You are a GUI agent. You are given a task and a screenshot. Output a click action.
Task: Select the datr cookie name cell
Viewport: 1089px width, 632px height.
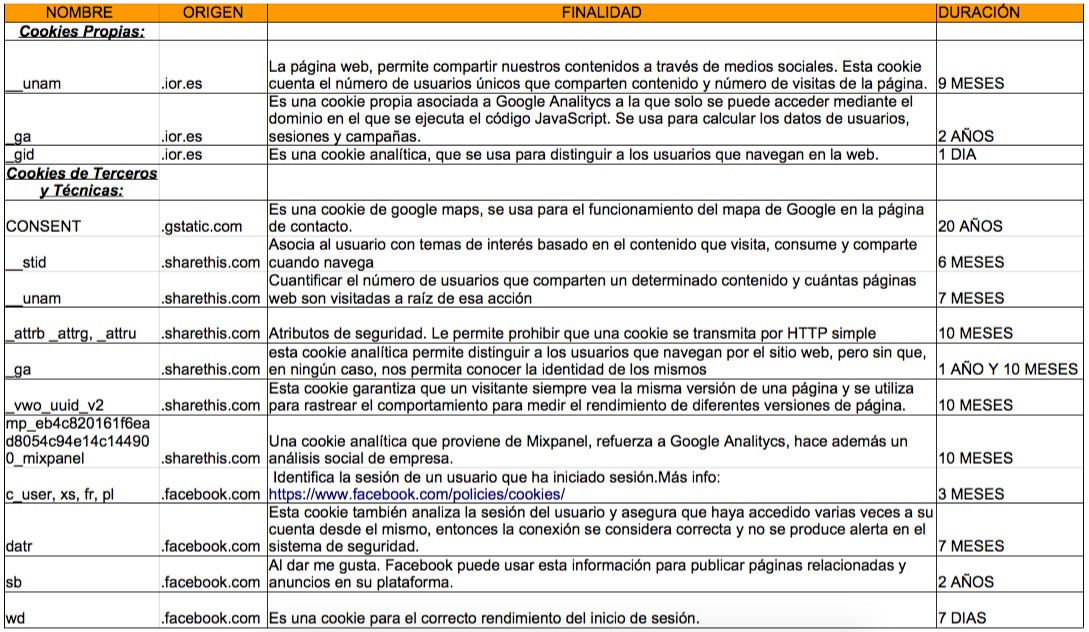21,546
